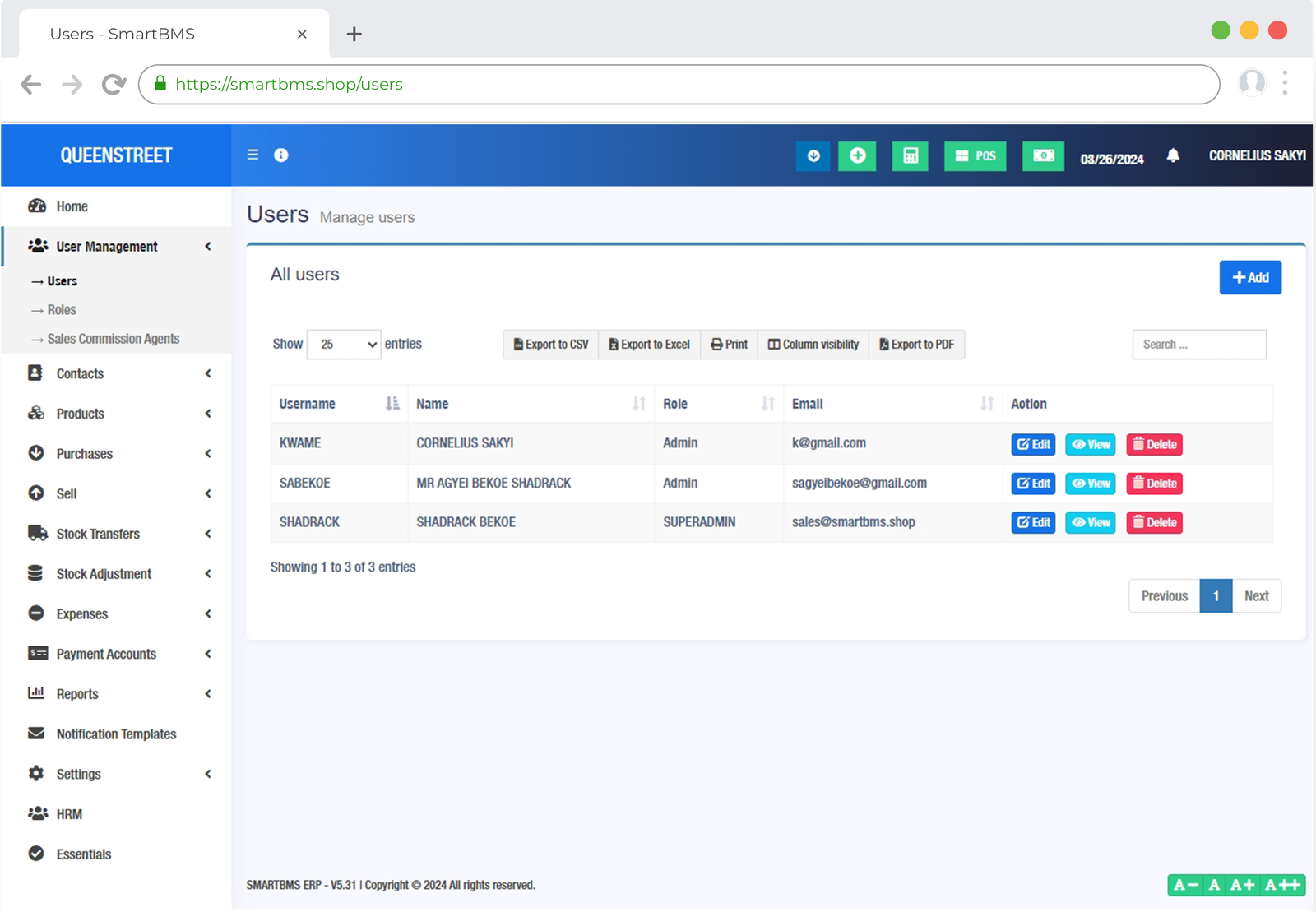The height and width of the screenshot is (912, 1316).
Task: Open the notifications bell icon
Action: 1173,155
